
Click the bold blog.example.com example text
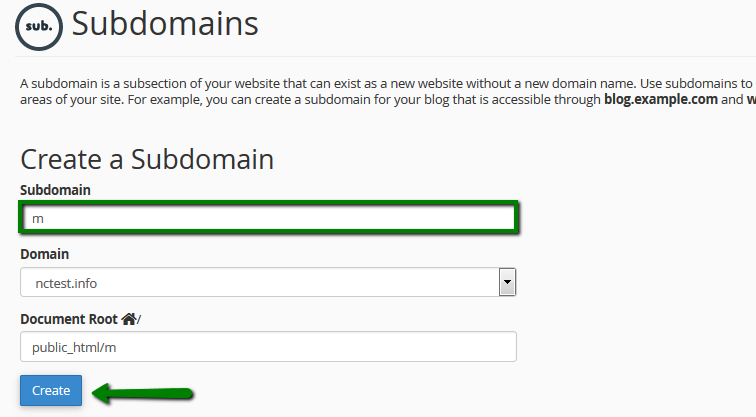click(x=661, y=99)
